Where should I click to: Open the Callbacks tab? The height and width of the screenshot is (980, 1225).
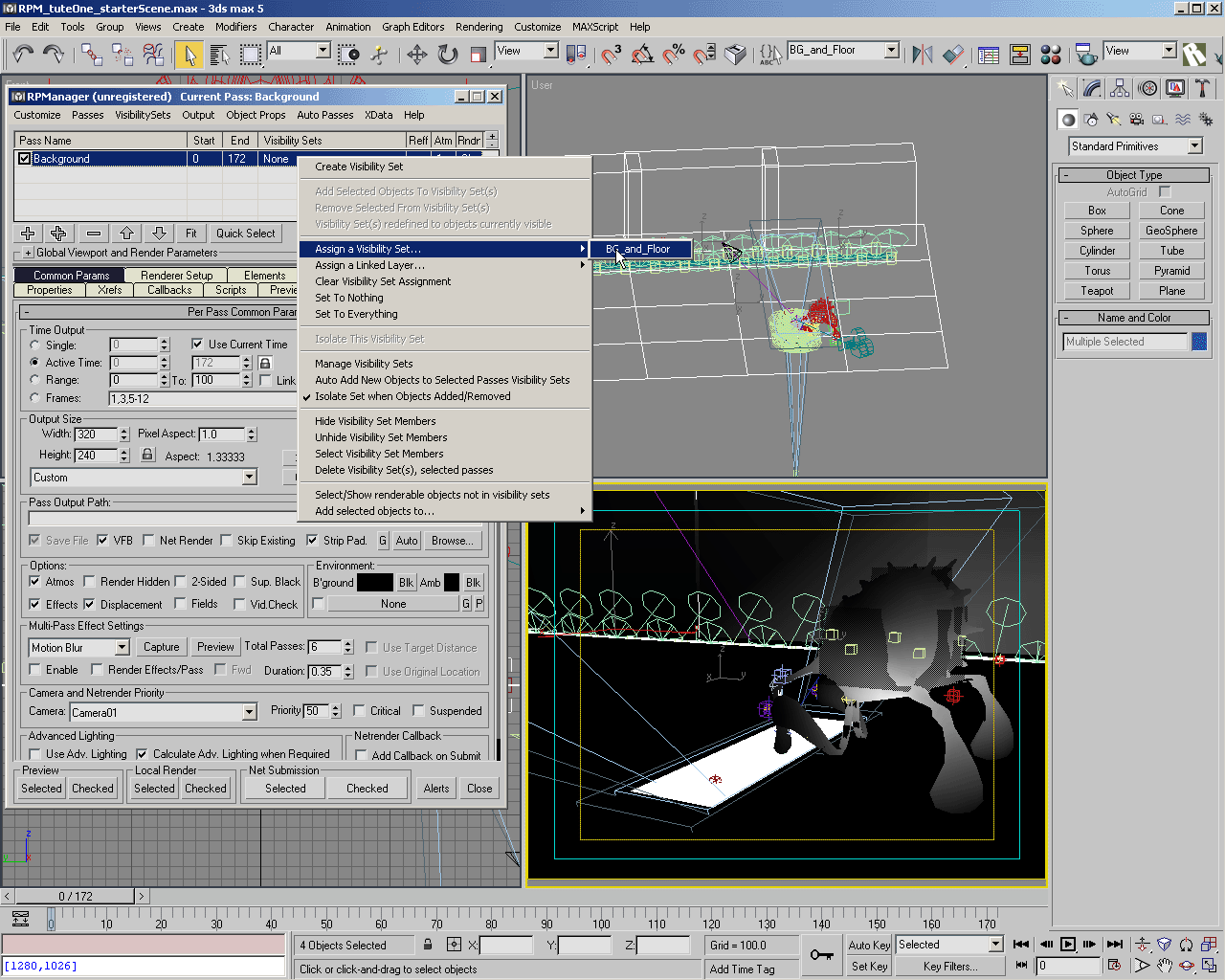(169, 290)
